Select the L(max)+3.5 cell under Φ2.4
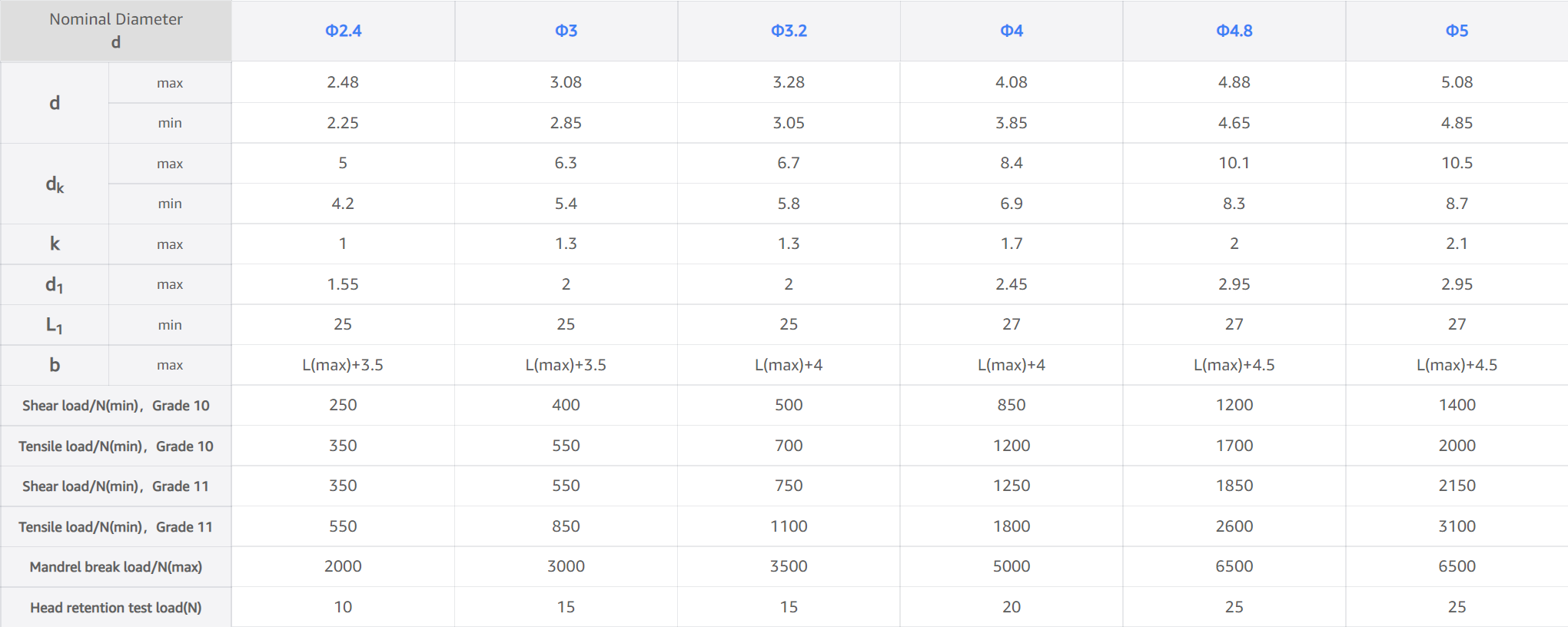The height and width of the screenshot is (627, 1568). coord(343,365)
